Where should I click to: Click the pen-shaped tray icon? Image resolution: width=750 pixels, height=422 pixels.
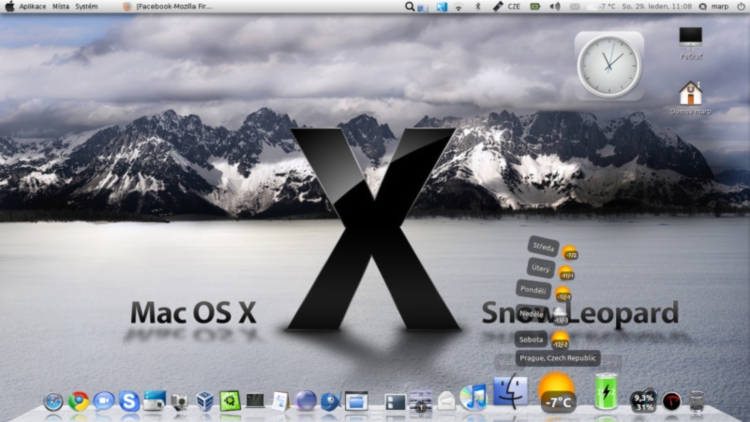[x=498, y=7]
